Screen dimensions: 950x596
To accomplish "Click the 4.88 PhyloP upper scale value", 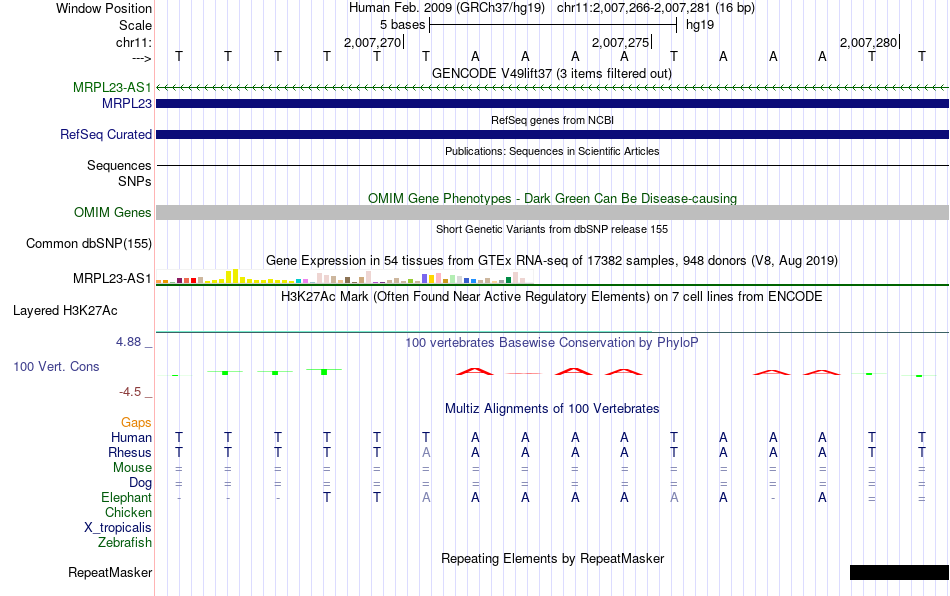I will coord(128,342).
